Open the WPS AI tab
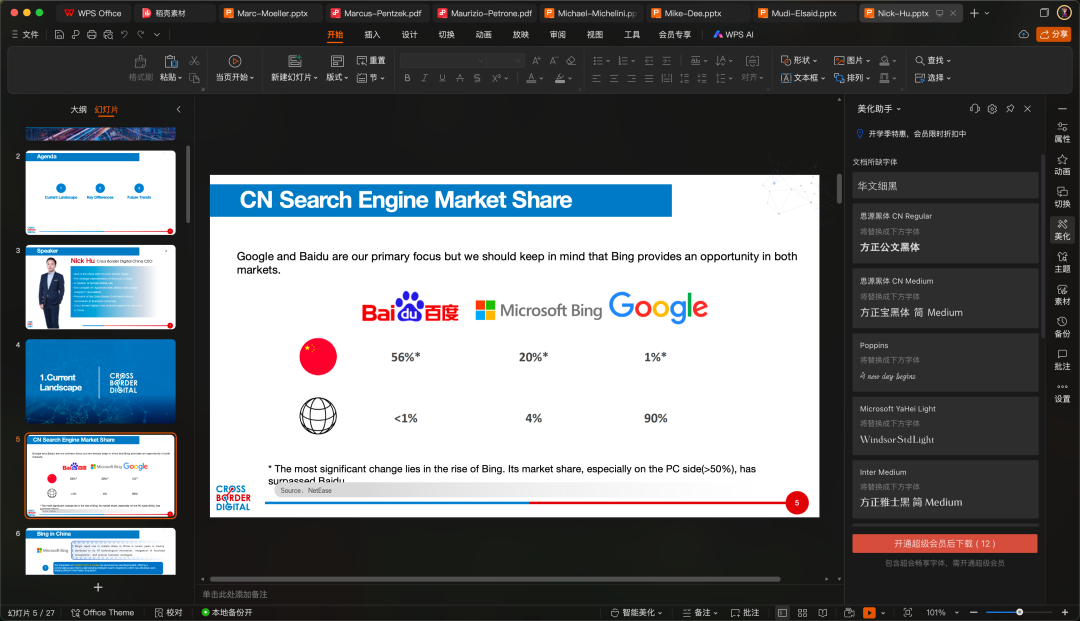Screen dimensions: 1080x621 point(734,34)
